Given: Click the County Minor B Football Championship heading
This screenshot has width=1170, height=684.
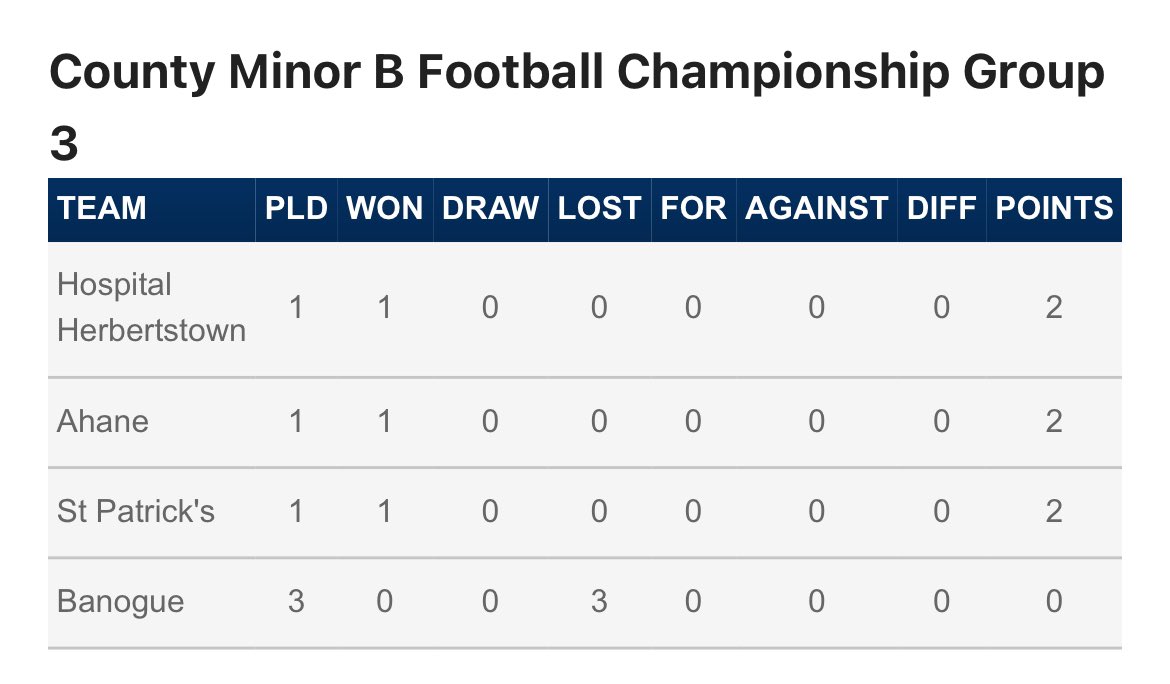Looking at the screenshot, I should tap(576, 106).
